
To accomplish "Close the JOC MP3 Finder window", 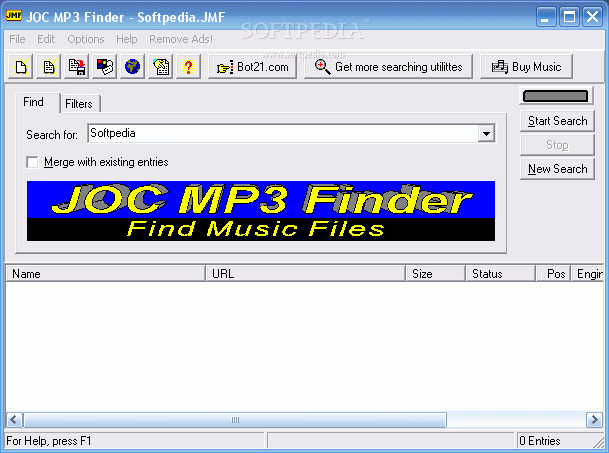I will (x=592, y=17).
